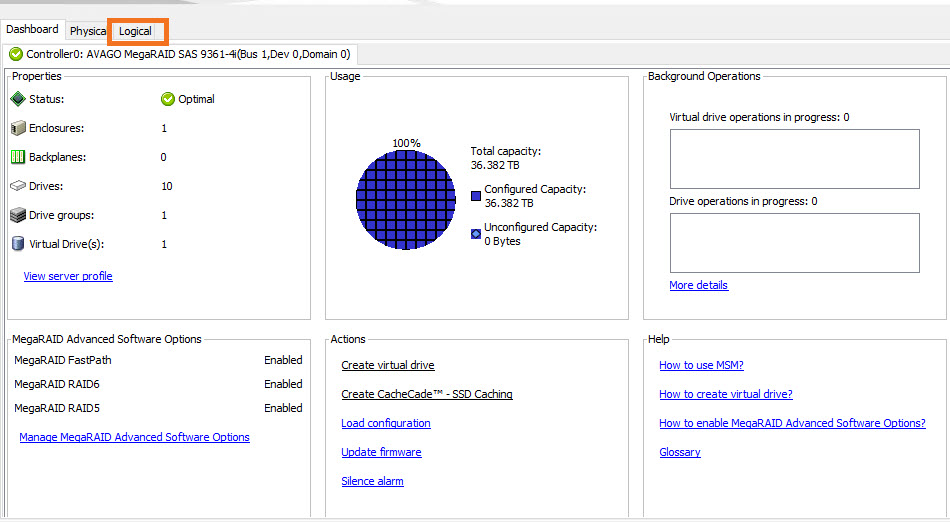The image size is (950, 522).
Task: Open the Glossary help link
Action: (680, 452)
